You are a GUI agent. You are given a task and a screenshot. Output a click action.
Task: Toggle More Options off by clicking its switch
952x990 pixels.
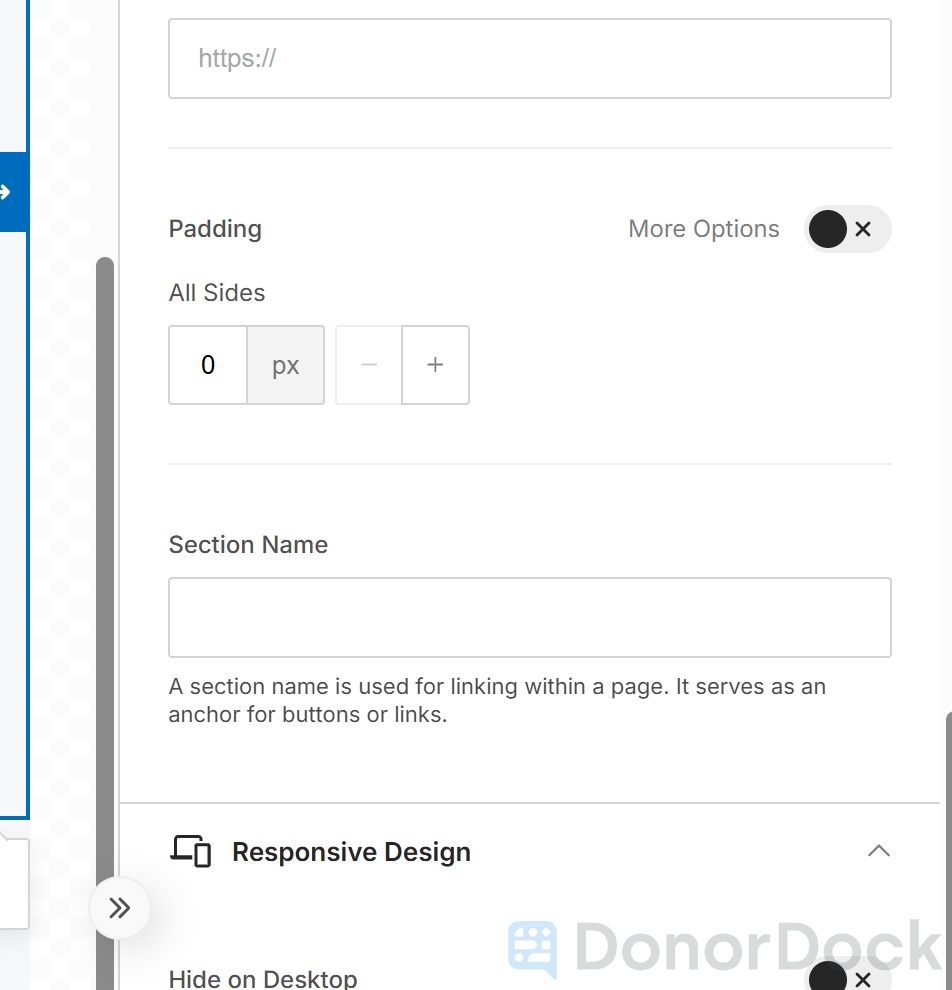847,229
